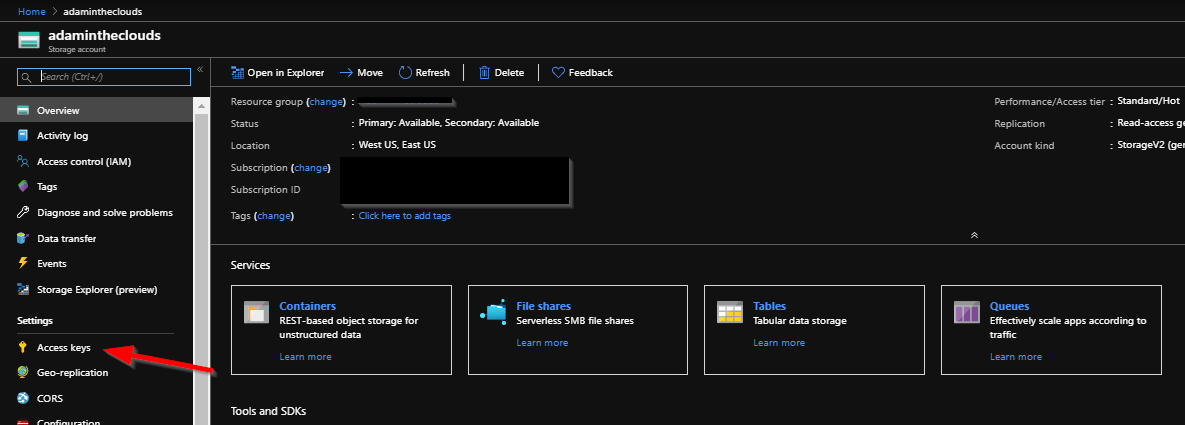
Task: Click the Feedback heart icon
Action: [558, 73]
